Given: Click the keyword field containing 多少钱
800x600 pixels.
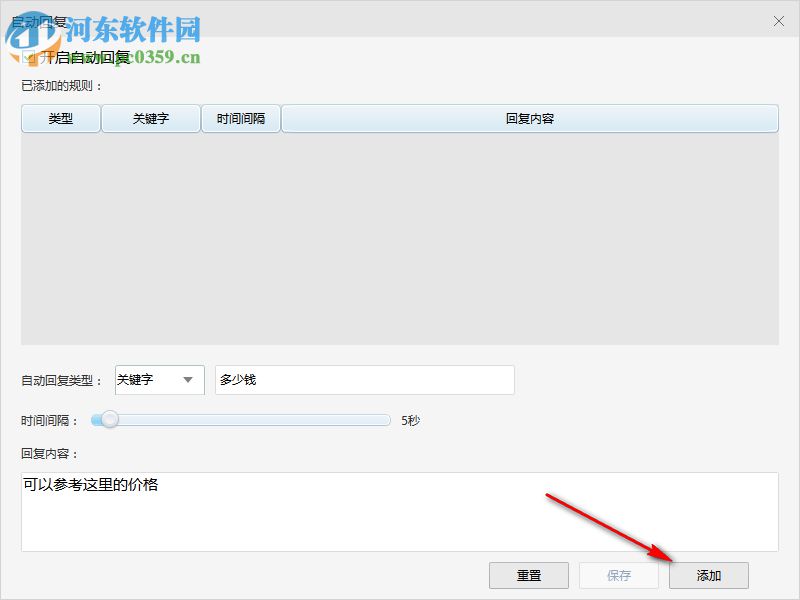Looking at the screenshot, I should (365, 380).
